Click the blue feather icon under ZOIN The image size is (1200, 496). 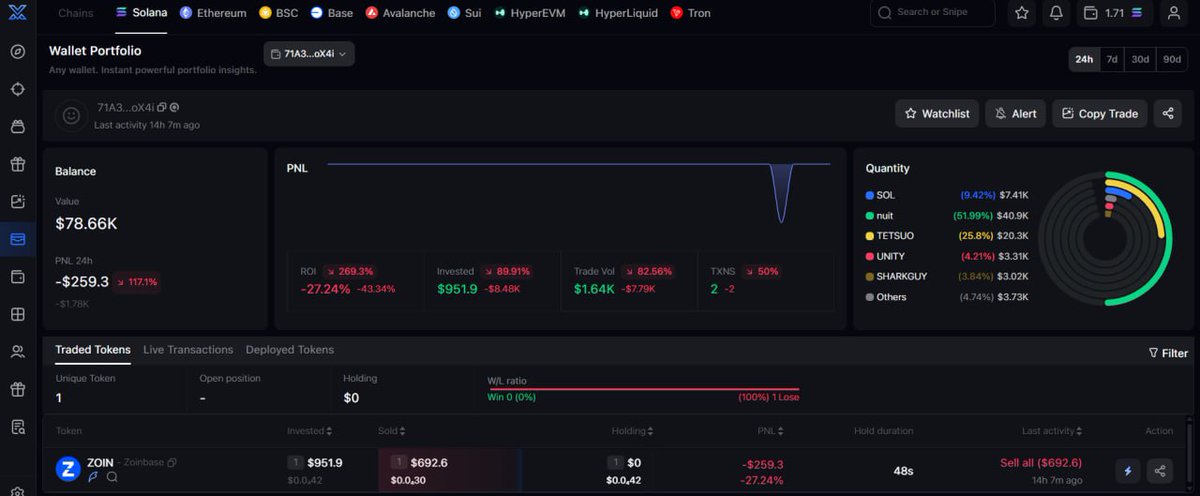(x=93, y=477)
